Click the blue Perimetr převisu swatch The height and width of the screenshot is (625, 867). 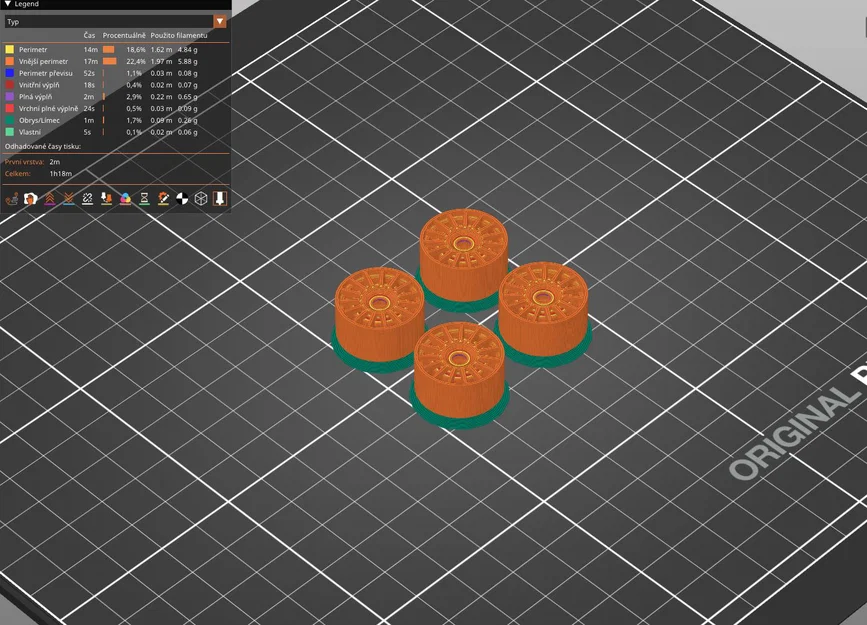pos(9,73)
